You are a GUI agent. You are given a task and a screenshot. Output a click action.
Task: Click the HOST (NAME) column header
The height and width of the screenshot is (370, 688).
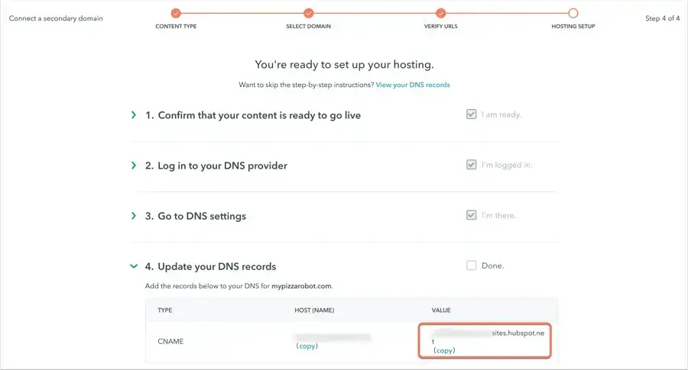tap(314, 310)
